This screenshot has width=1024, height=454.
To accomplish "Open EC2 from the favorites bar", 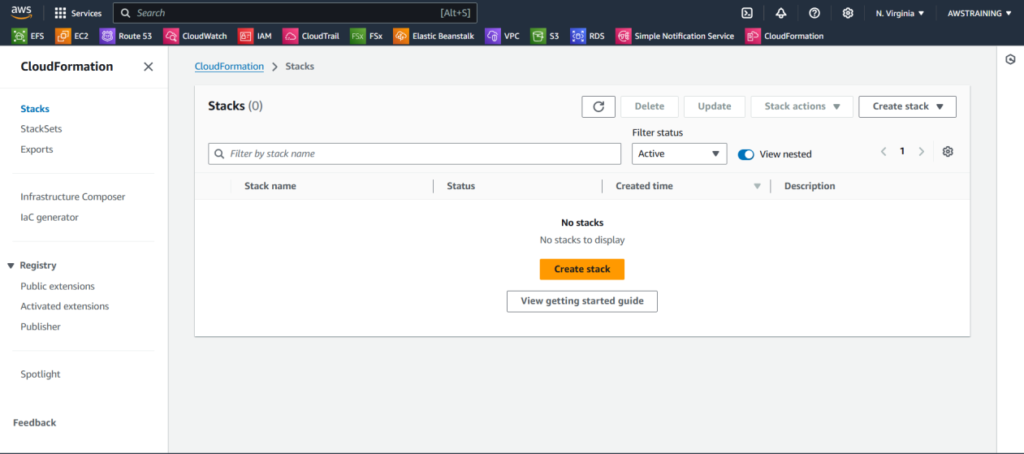I will (73, 36).
